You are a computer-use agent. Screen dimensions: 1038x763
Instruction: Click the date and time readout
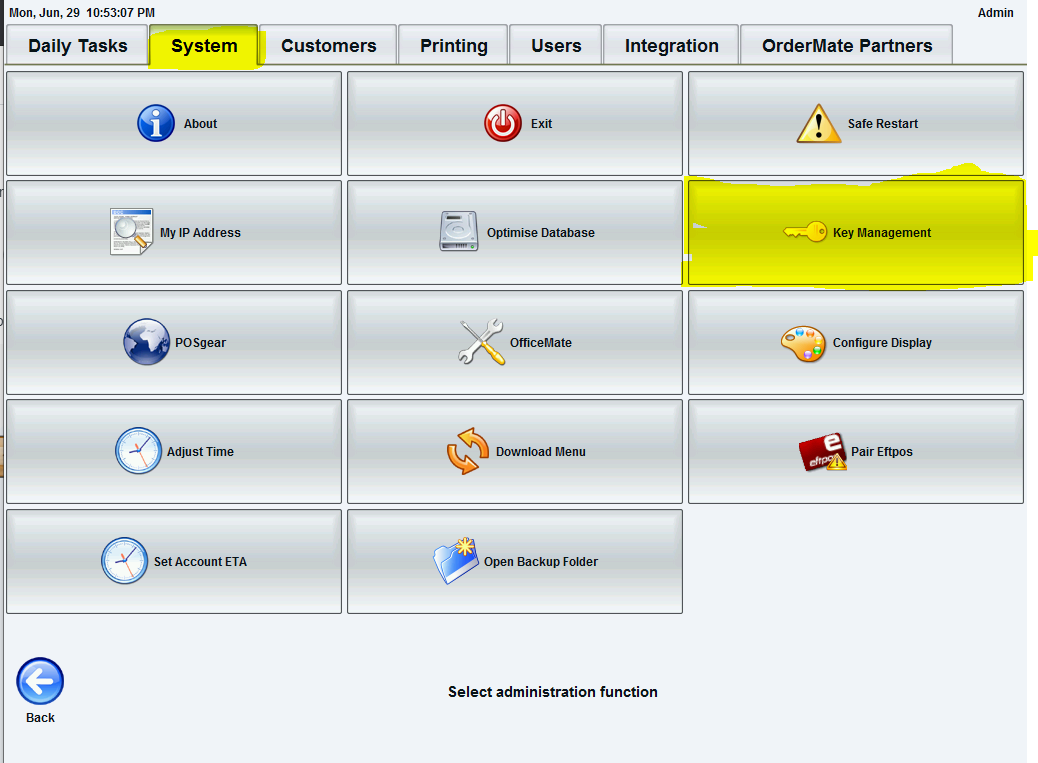[x=82, y=13]
